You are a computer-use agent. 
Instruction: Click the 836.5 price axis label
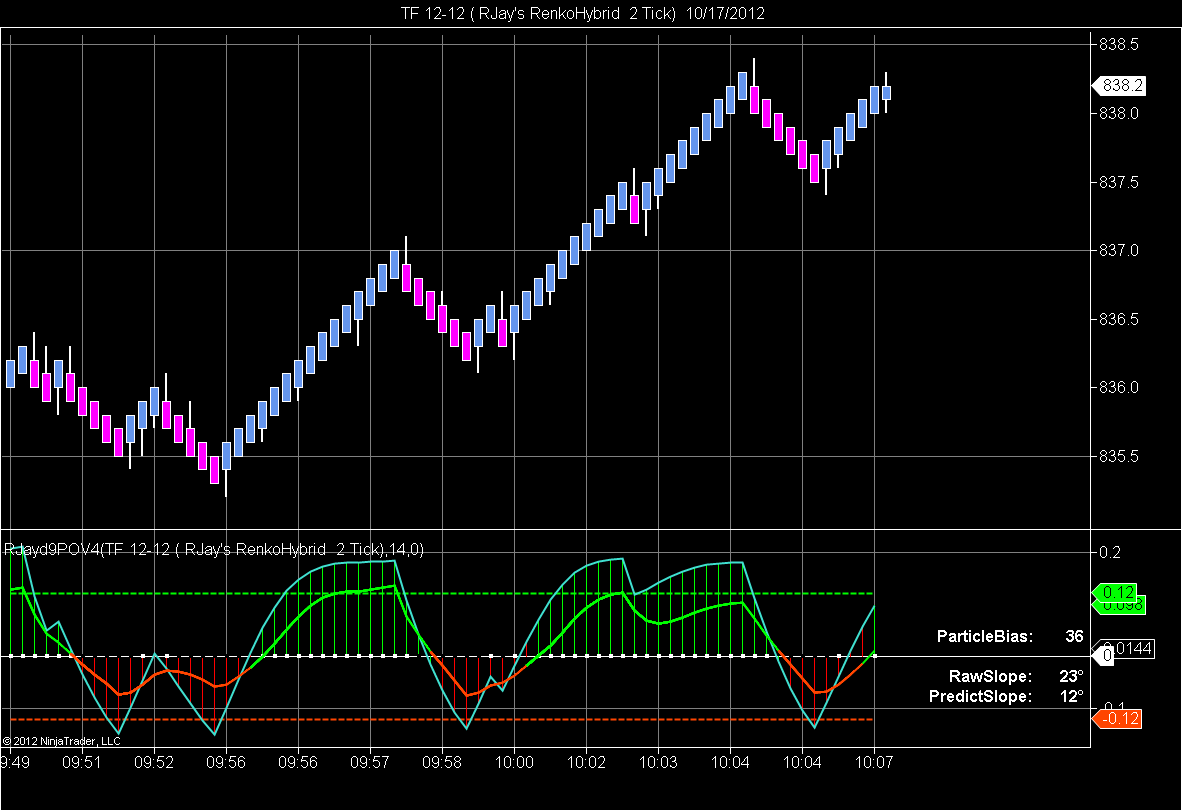(1119, 320)
